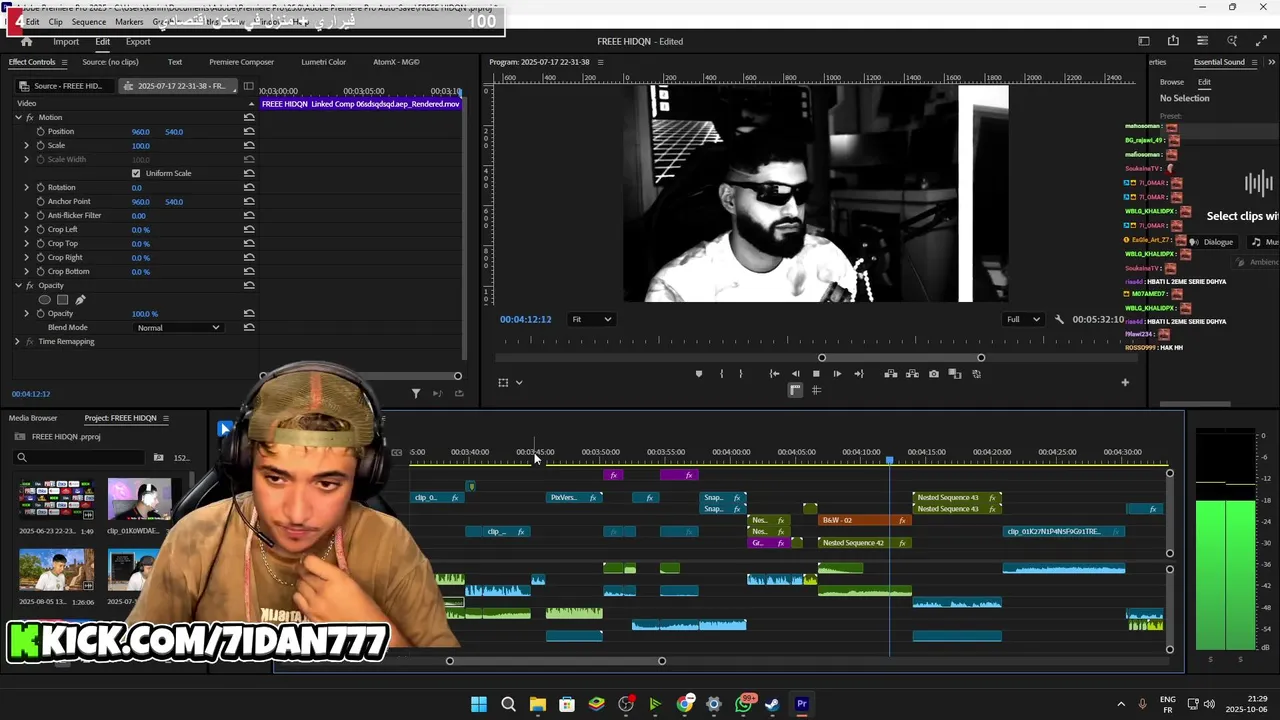Click the Opacity value 100.0 %

pos(145,313)
